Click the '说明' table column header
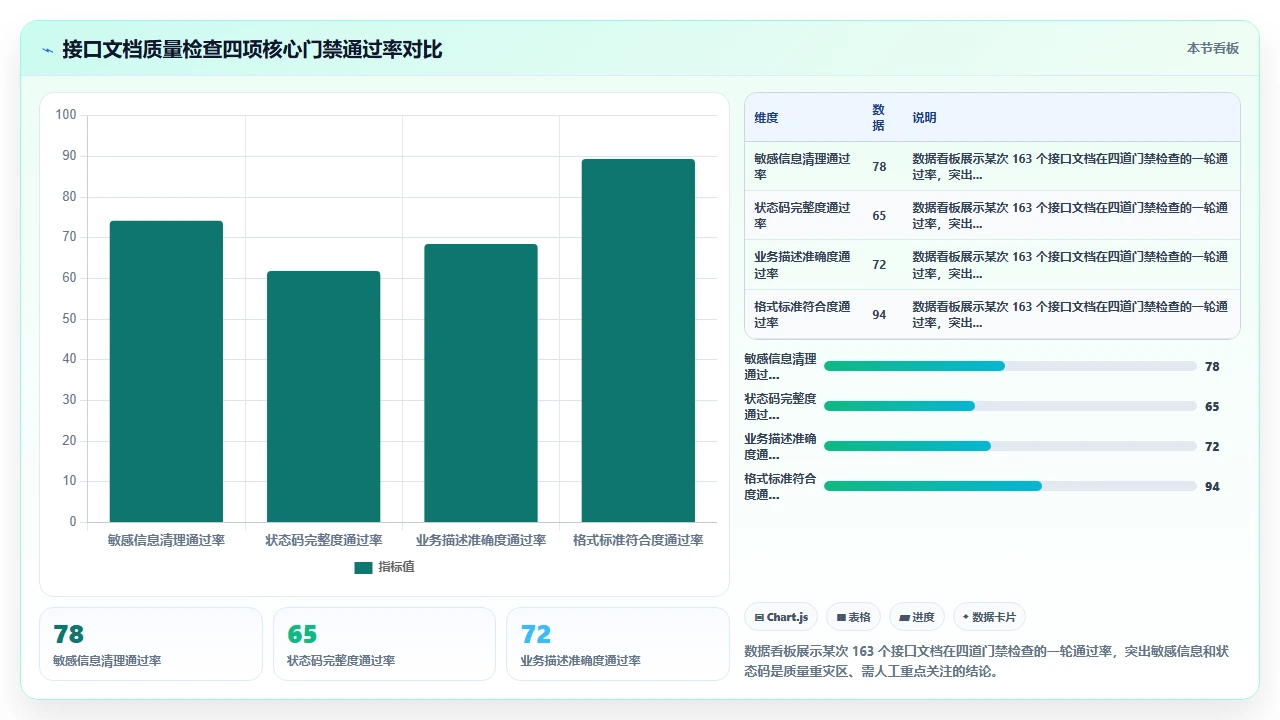The width and height of the screenshot is (1280, 720). click(924, 118)
